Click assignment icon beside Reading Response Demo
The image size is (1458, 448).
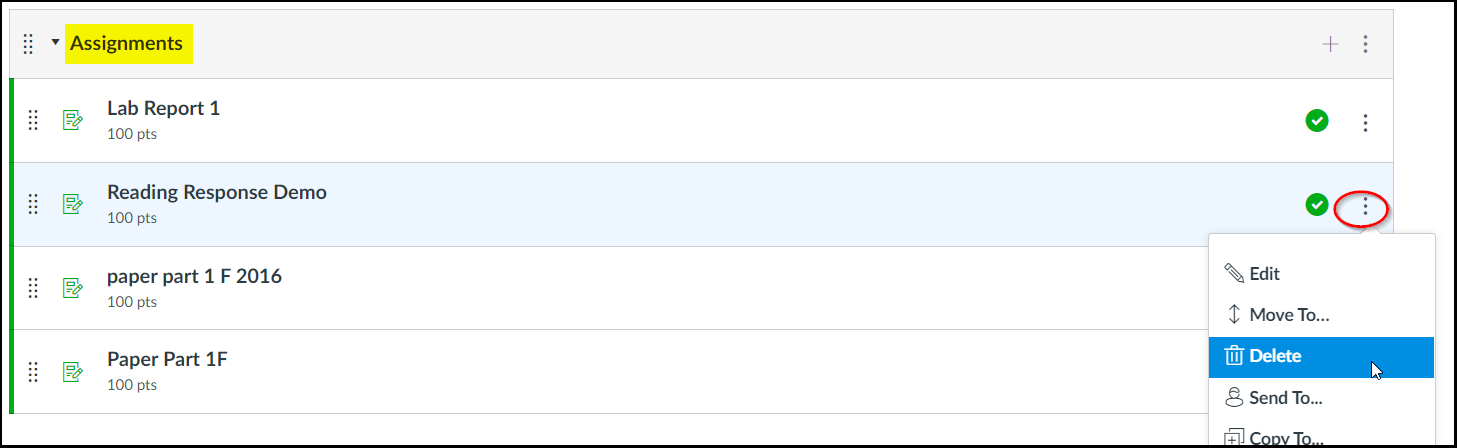point(72,205)
